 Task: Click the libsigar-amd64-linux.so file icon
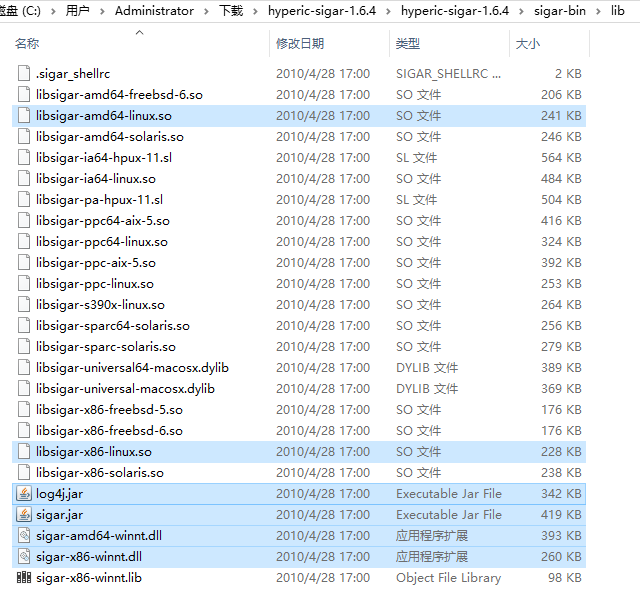(24, 115)
